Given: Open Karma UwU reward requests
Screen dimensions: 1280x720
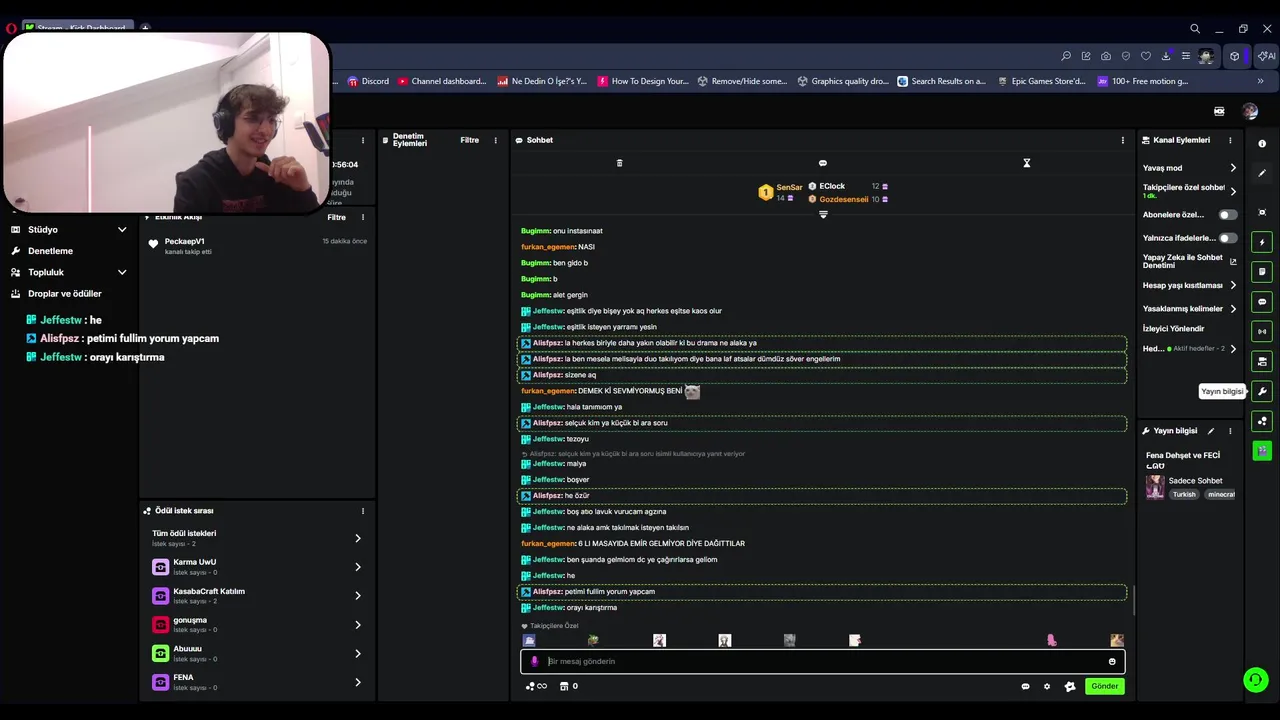Looking at the screenshot, I should 257,567.
